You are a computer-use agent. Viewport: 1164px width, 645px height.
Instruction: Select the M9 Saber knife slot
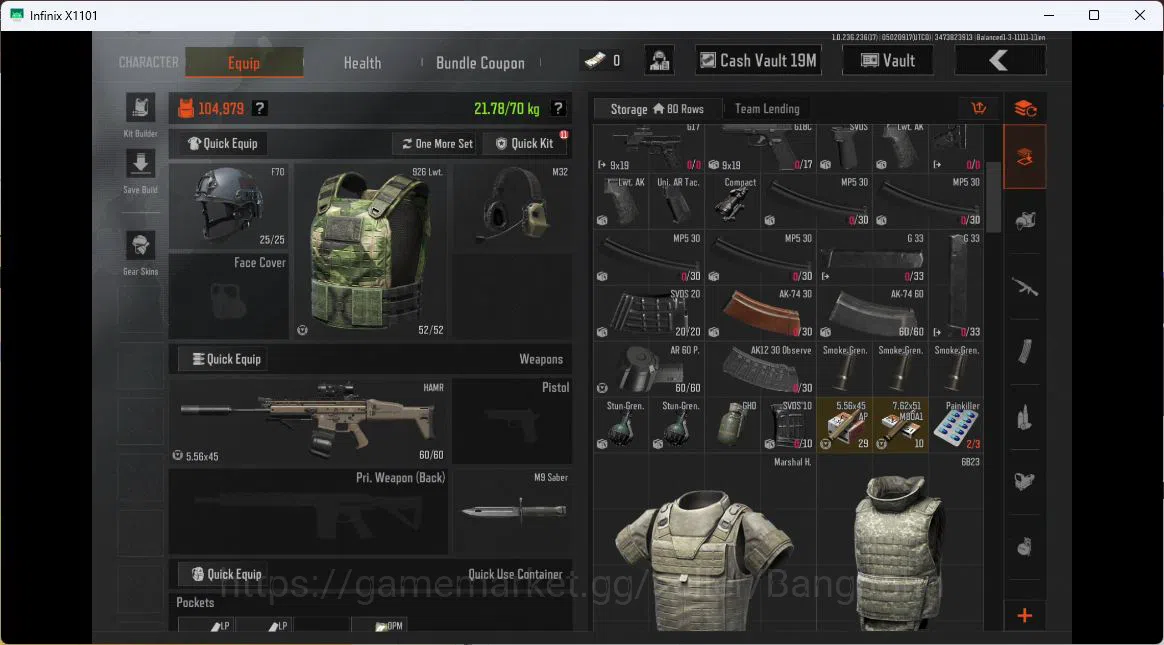pyautogui.click(x=512, y=511)
